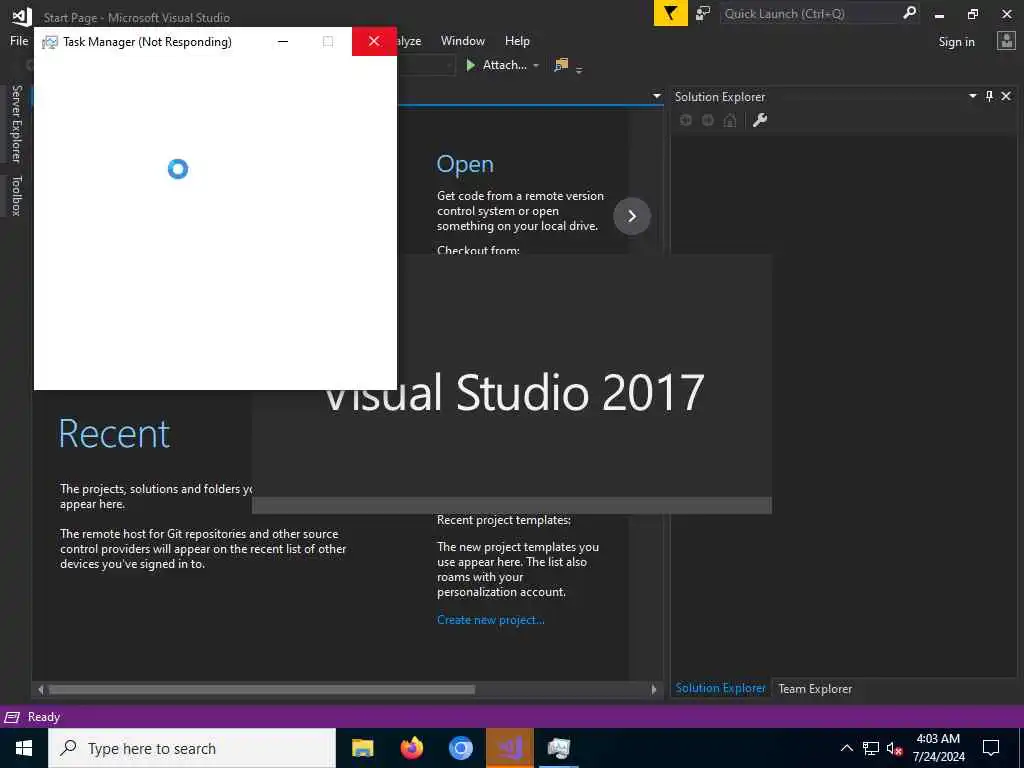Switch to the Team Explorer tab
The width and height of the screenshot is (1024, 768).
click(815, 689)
